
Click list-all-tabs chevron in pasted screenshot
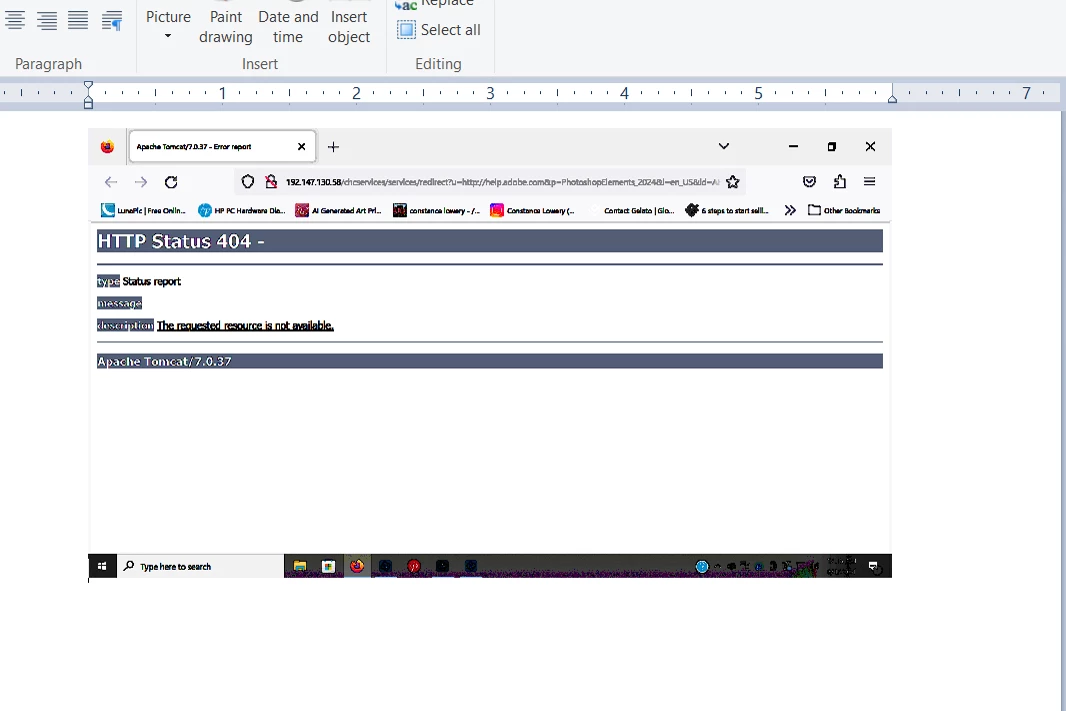(723, 146)
